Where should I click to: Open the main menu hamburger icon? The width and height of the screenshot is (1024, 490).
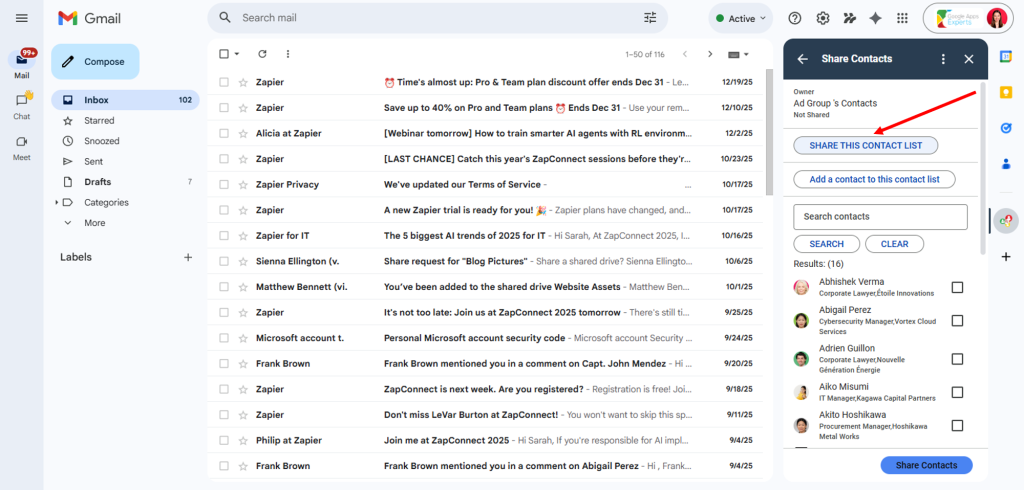[22, 18]
